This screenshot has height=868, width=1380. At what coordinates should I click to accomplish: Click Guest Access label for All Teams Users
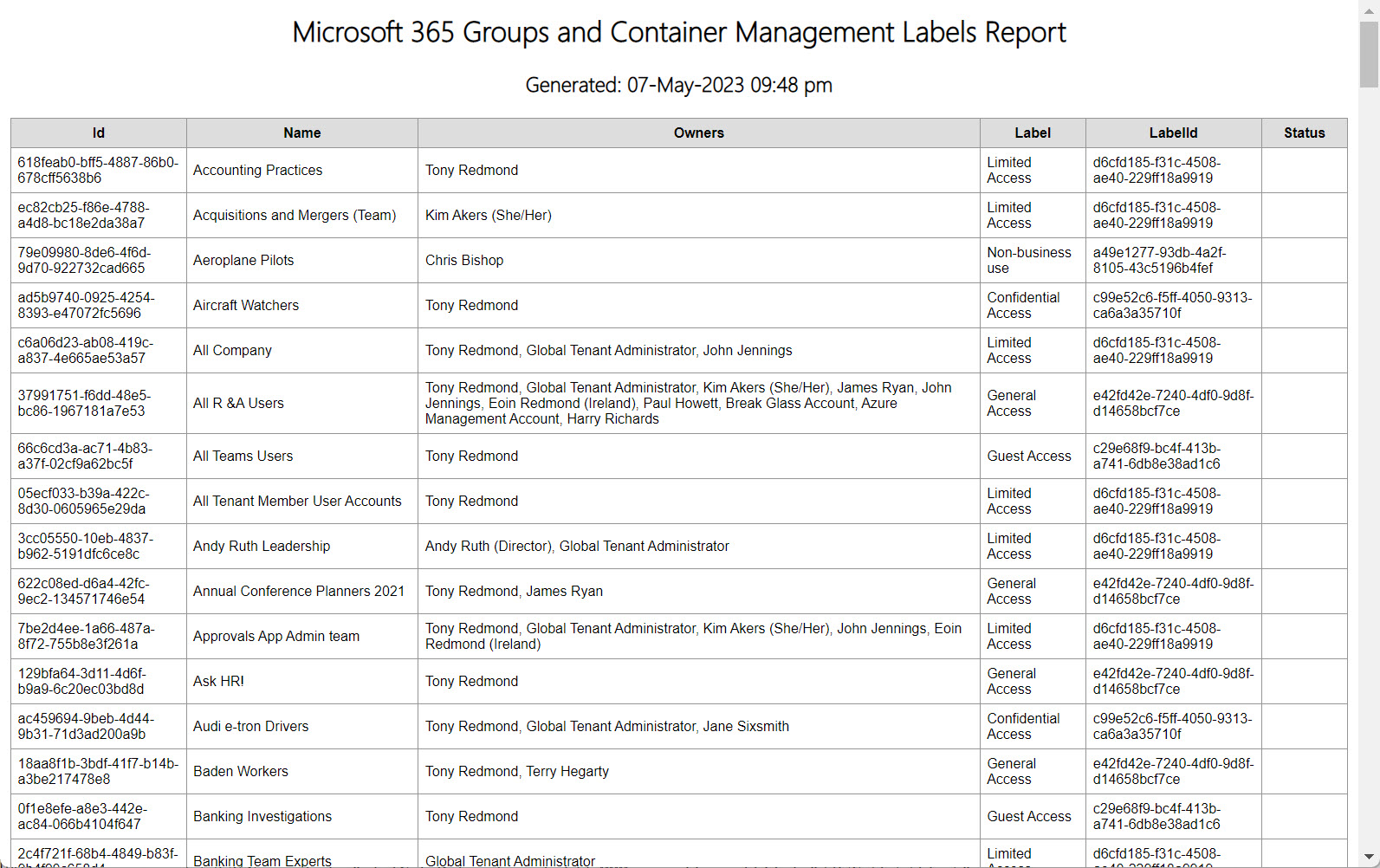[x=1033, y=456]
